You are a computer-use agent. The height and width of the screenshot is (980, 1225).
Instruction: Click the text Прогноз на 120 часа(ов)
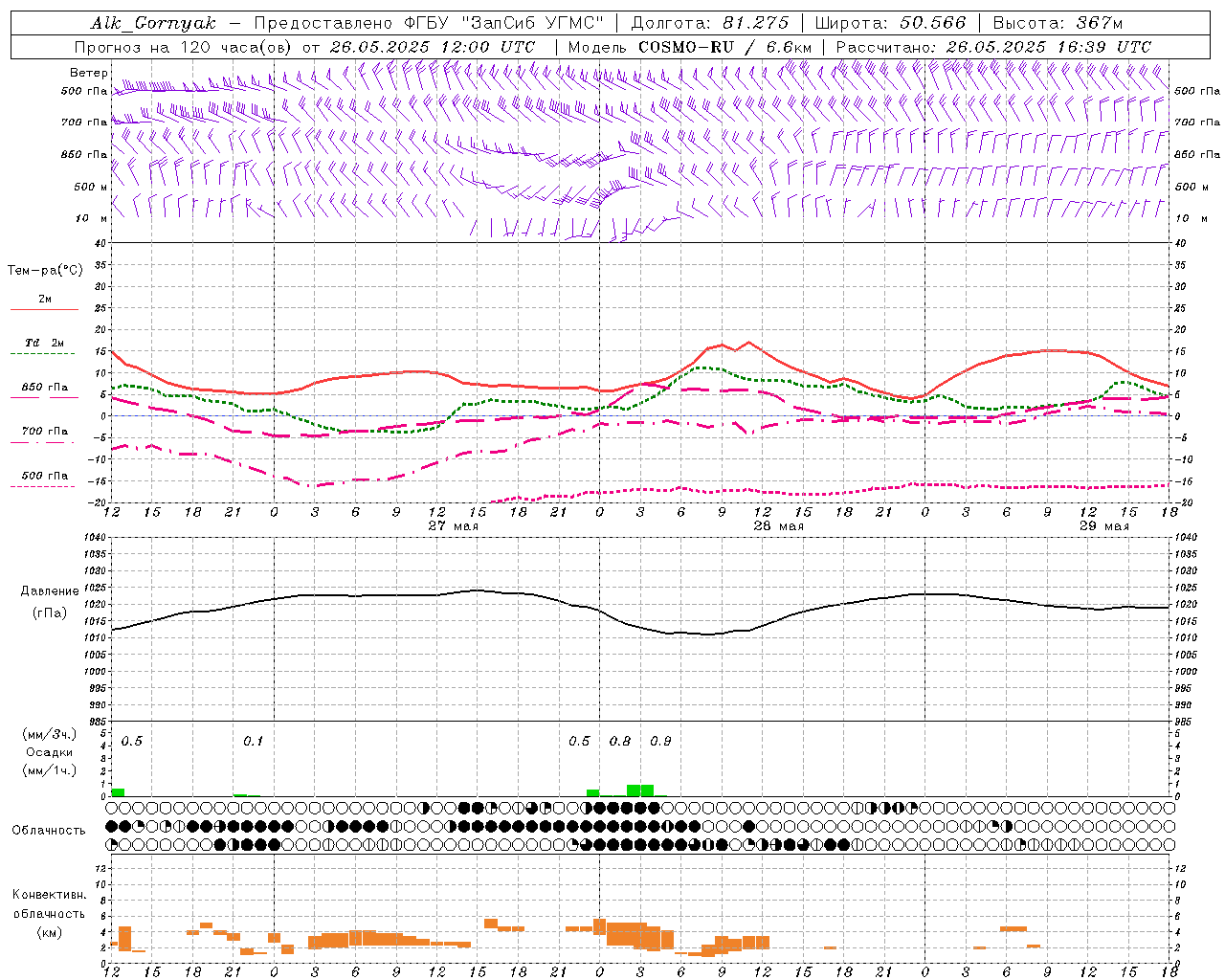point(184,47)
